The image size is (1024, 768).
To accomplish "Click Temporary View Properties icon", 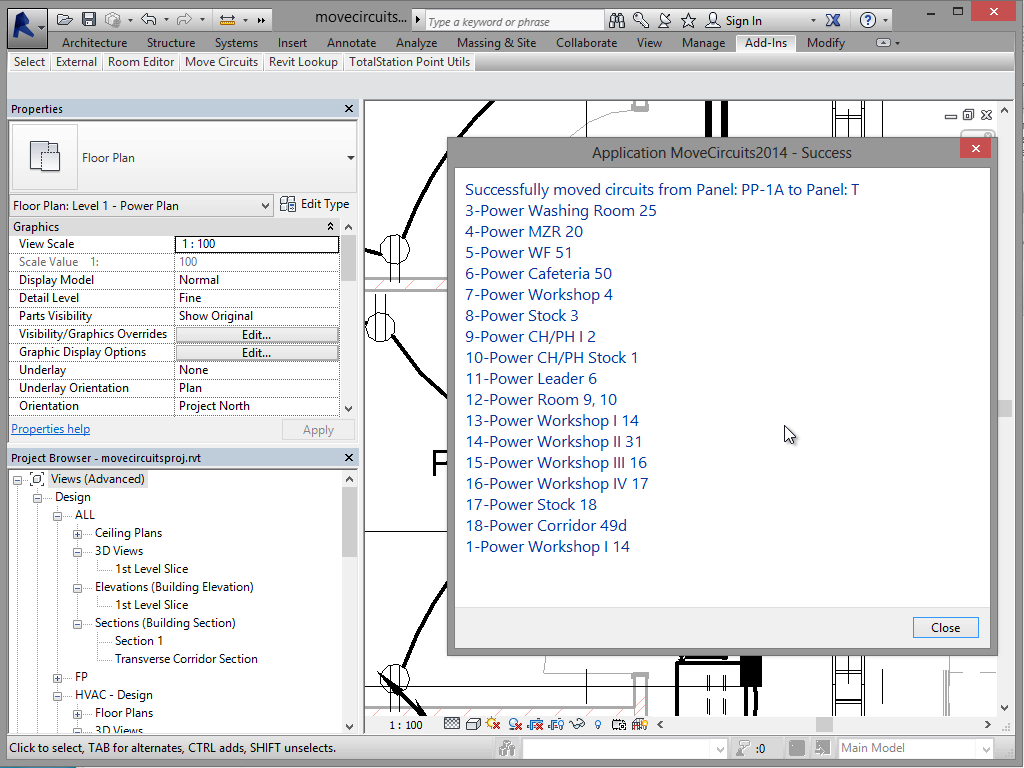I will (x=618, y=724).
